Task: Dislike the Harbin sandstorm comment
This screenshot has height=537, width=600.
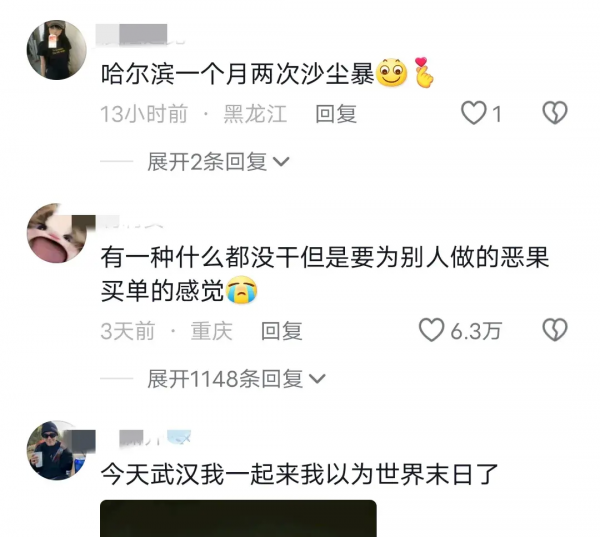Action: click(555, 113)
